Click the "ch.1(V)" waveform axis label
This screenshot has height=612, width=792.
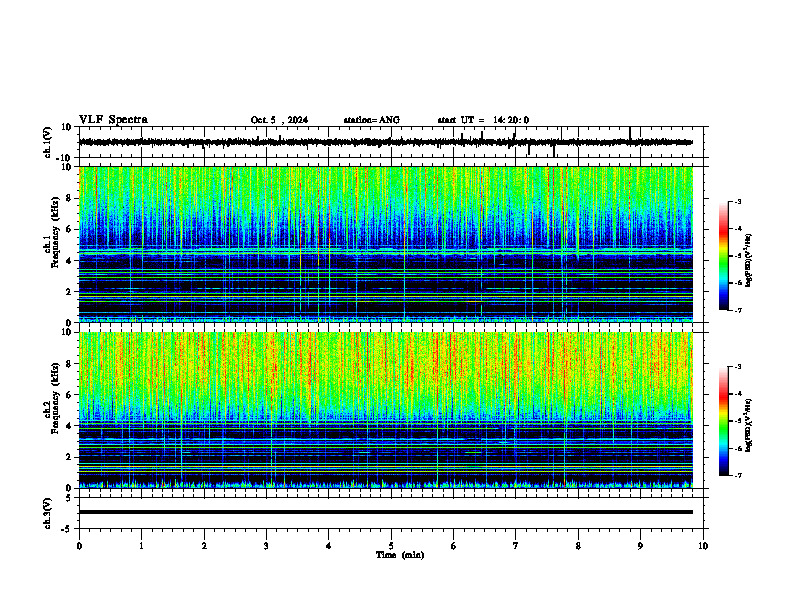48,142
